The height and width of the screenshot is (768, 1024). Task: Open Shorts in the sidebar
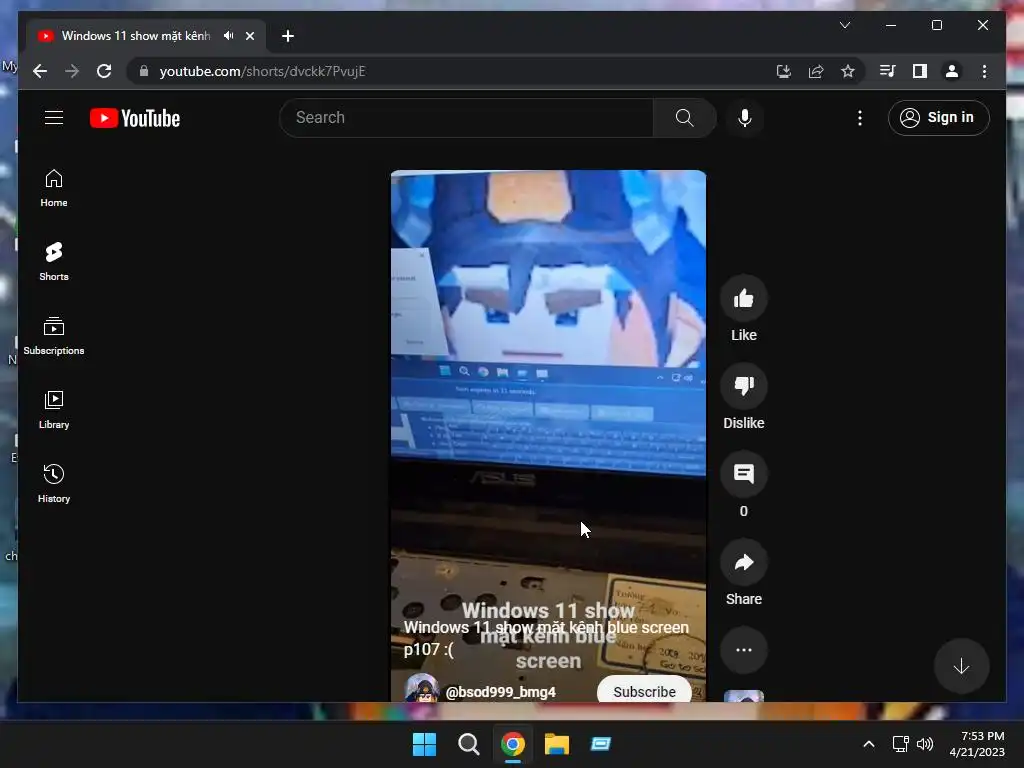pyautogui.click(x=54, y=262)
